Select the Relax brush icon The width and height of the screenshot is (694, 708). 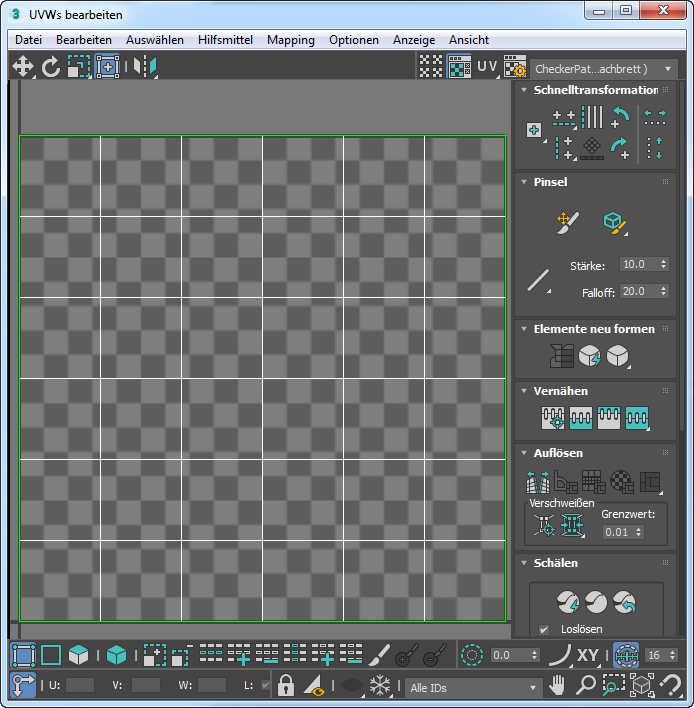[x=615, y=223]
